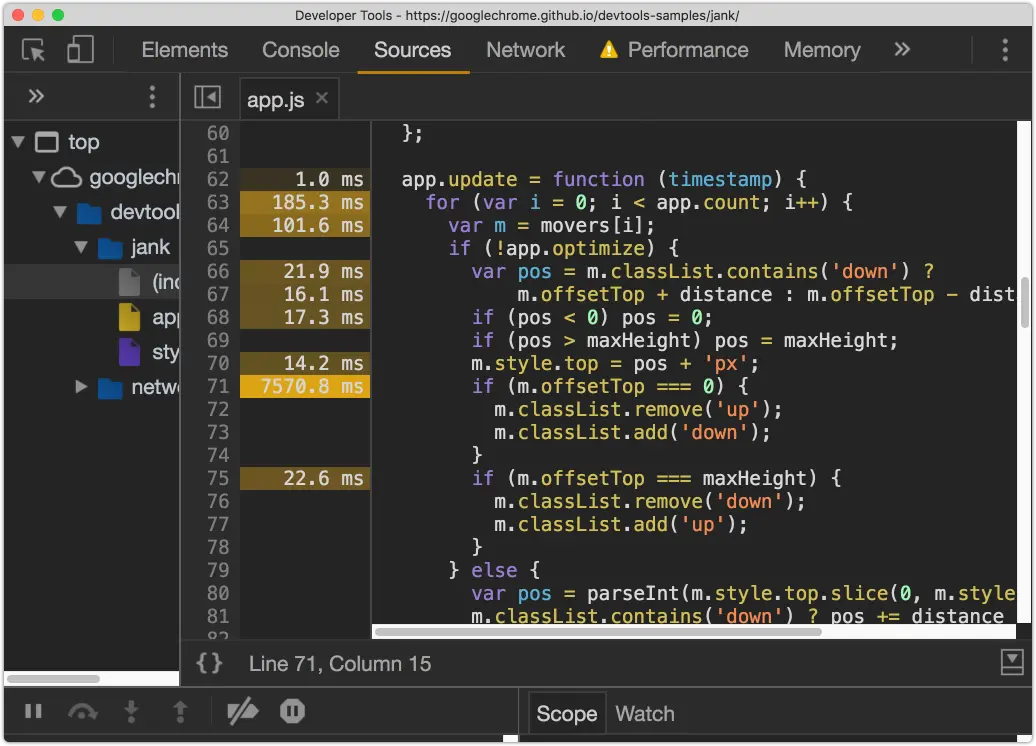This screenshot has width=1036, height=746.
Task: Pretty print source with braces icon
Action: click(209, 663)
